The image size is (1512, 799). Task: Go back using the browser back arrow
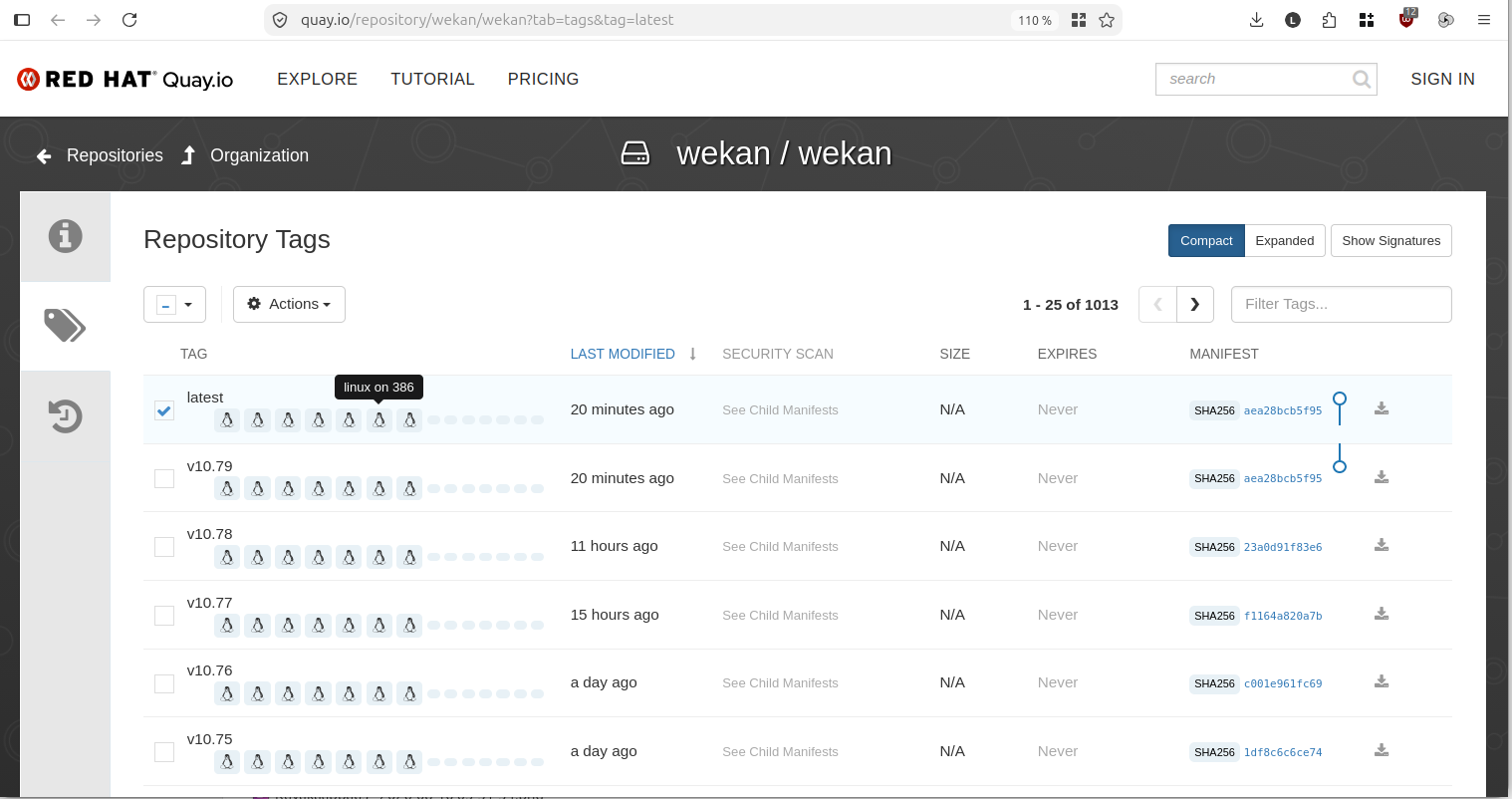[x=58, y=20]
